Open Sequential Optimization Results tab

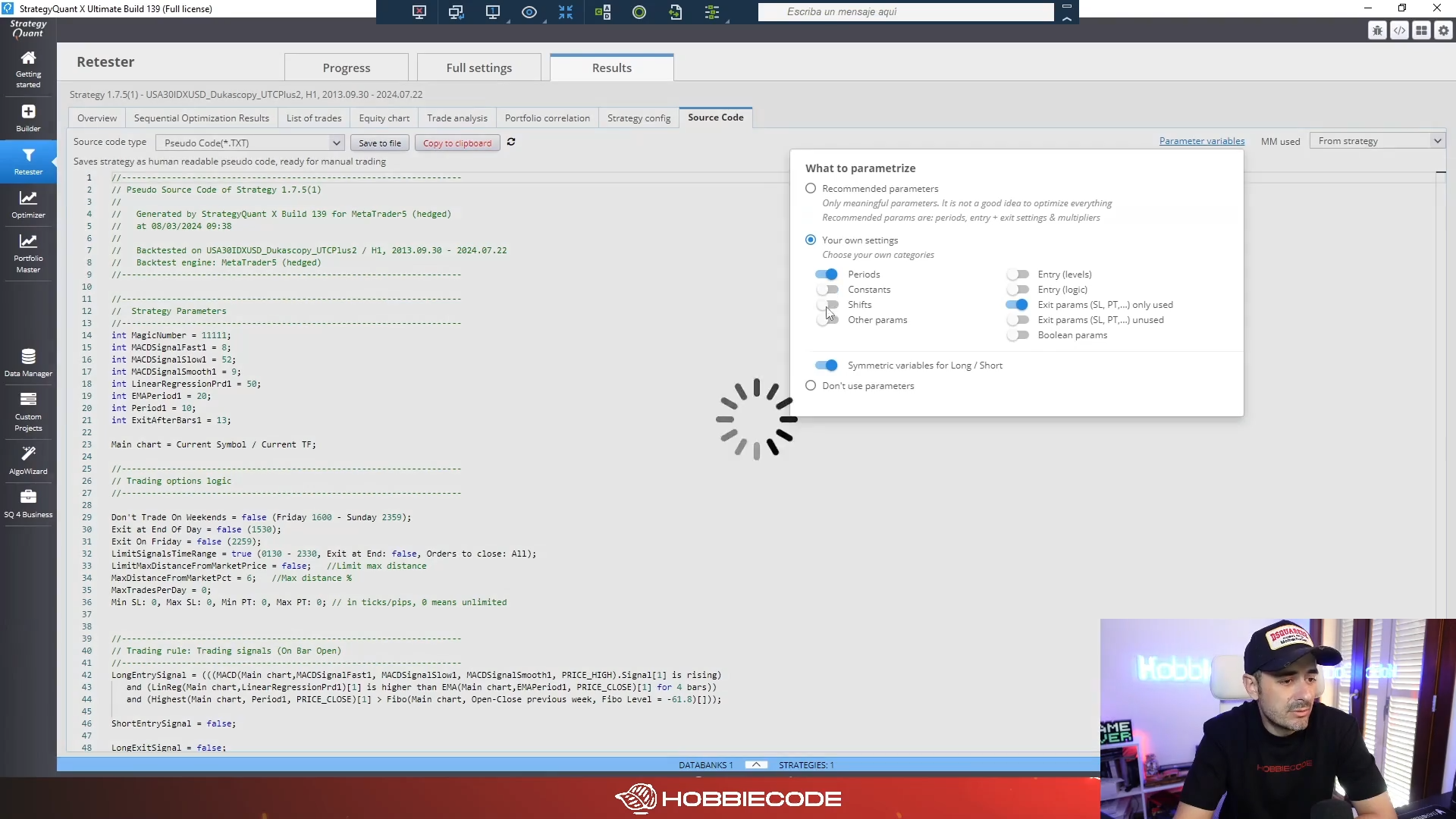[202, 118]
